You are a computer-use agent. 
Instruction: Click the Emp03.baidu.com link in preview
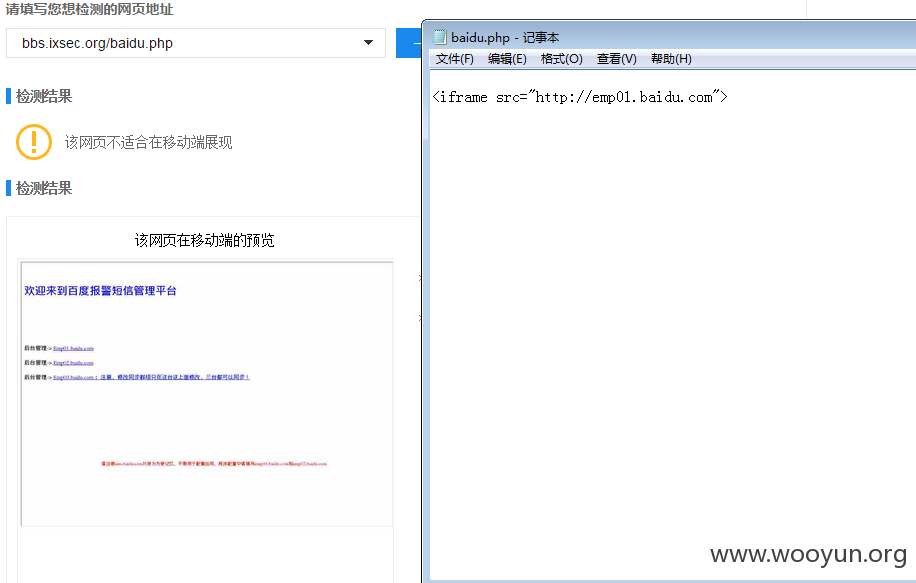(151, 377)
